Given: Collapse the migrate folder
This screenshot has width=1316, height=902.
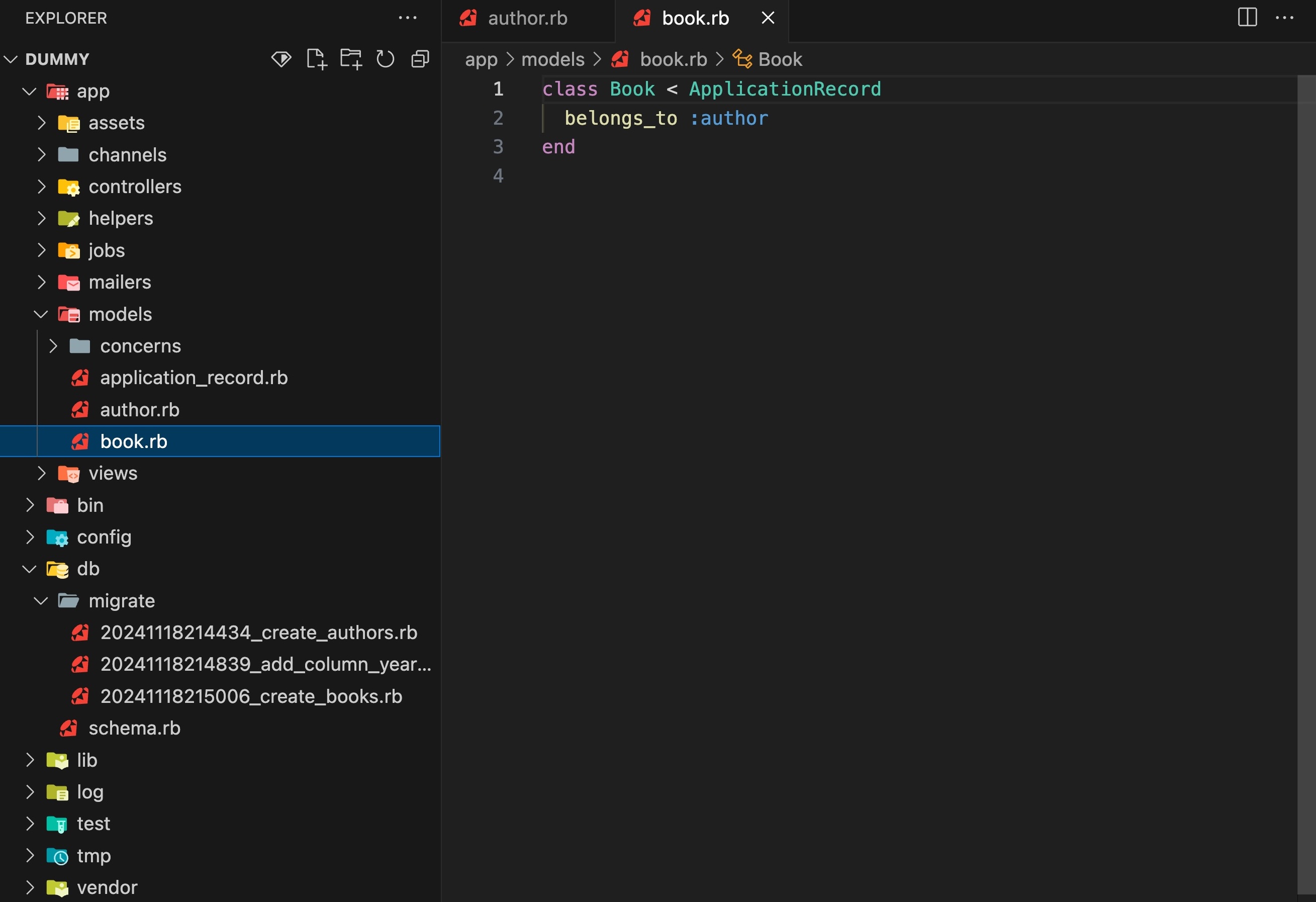Looking at the screenshot, I should [122, 600].
